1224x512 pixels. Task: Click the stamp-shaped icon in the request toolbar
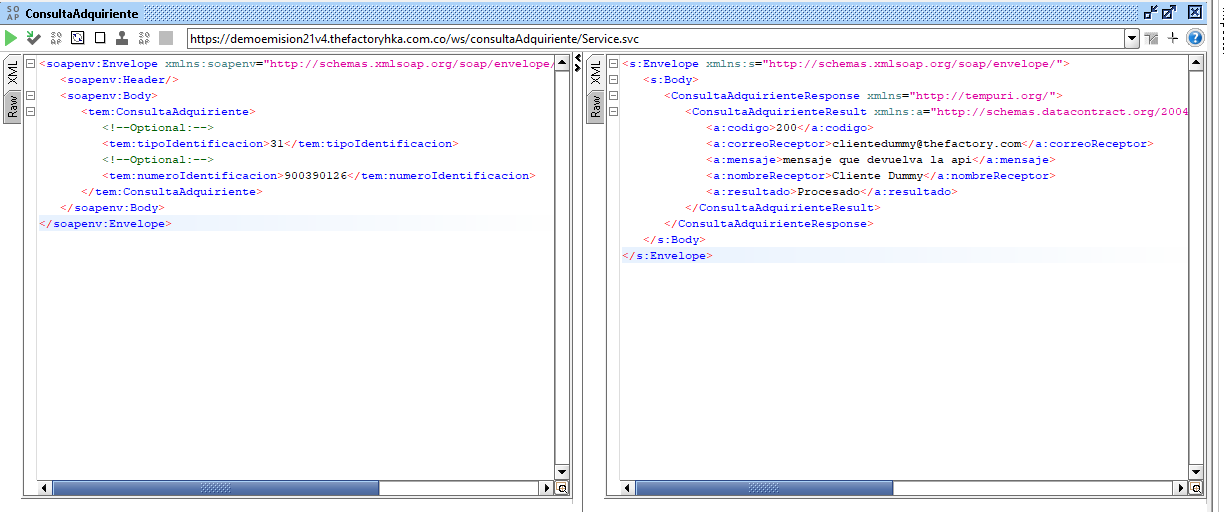coord(122,38)
